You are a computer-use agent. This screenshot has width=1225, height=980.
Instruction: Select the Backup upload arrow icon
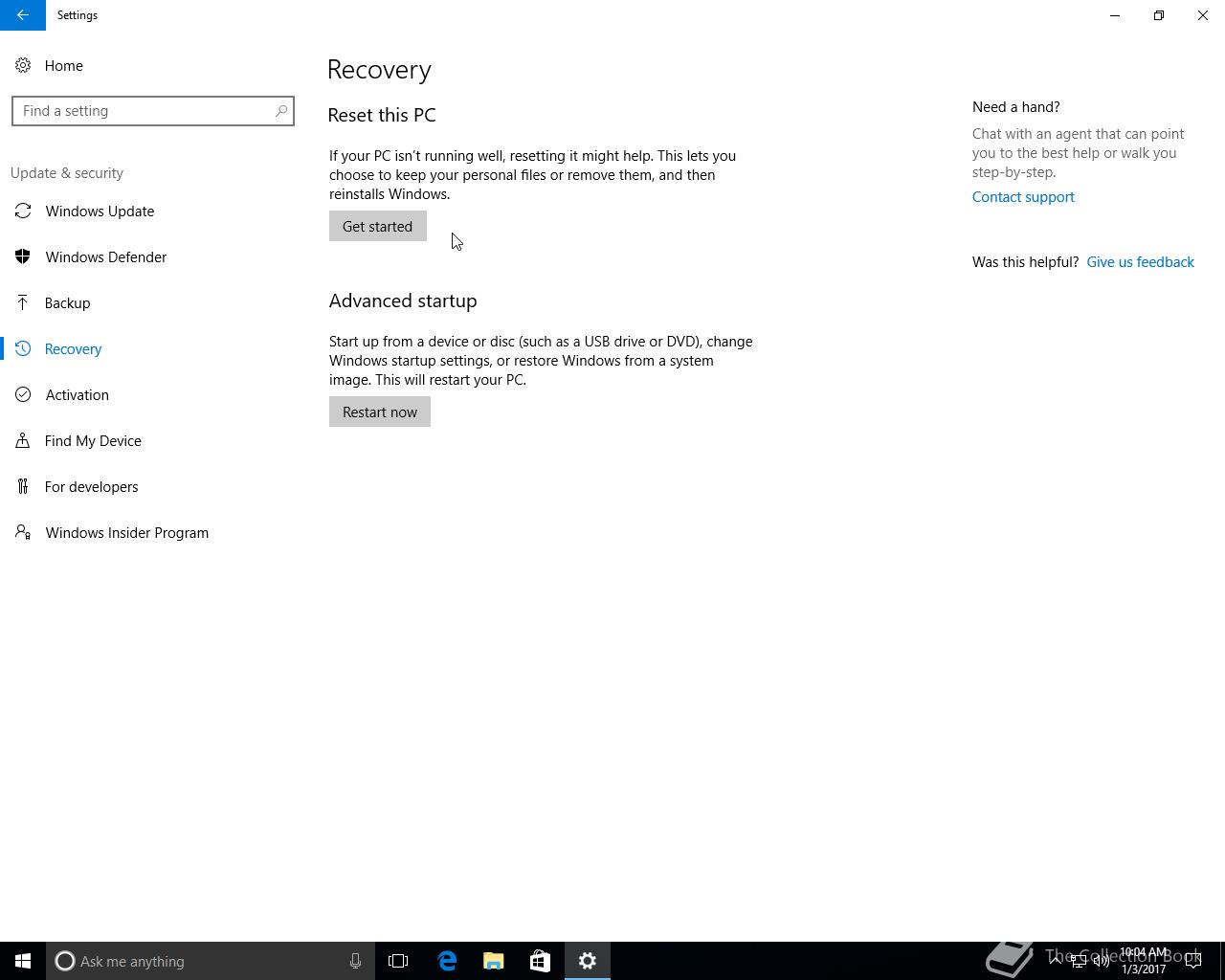point(23,302)
